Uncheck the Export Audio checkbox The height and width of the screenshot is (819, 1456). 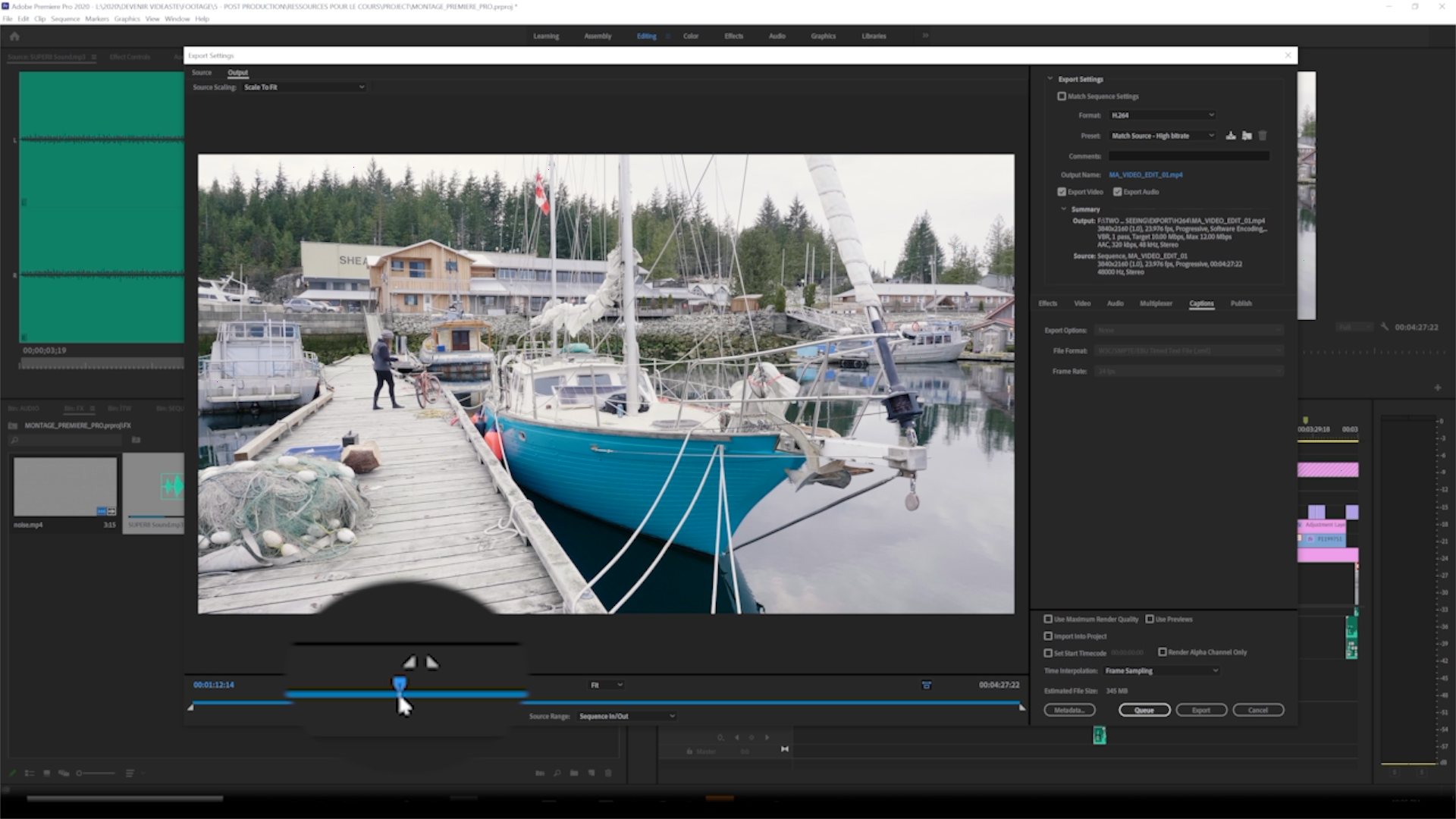point(1117,192)
